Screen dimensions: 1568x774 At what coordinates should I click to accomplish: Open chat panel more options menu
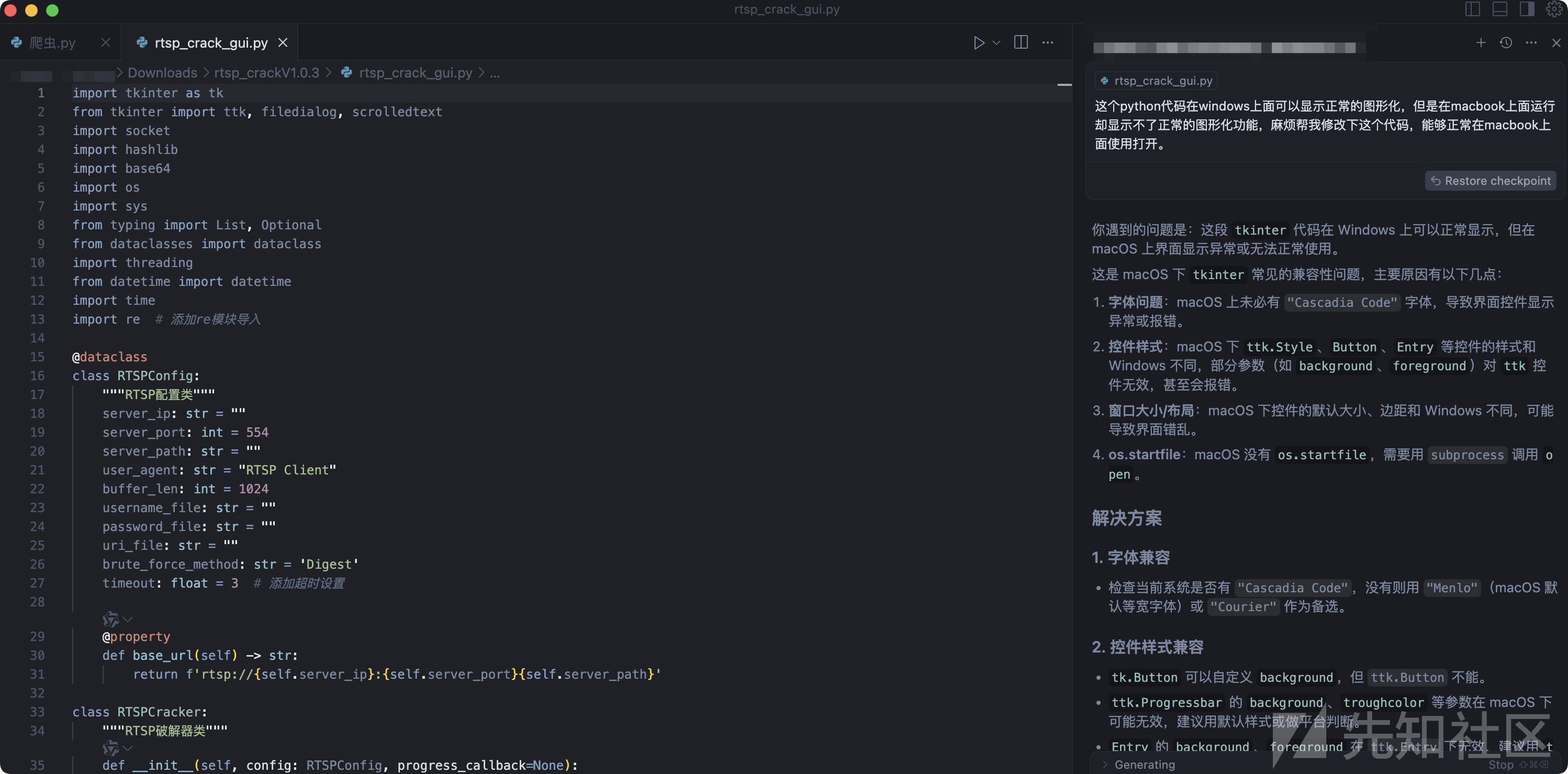pos(1531,42)
